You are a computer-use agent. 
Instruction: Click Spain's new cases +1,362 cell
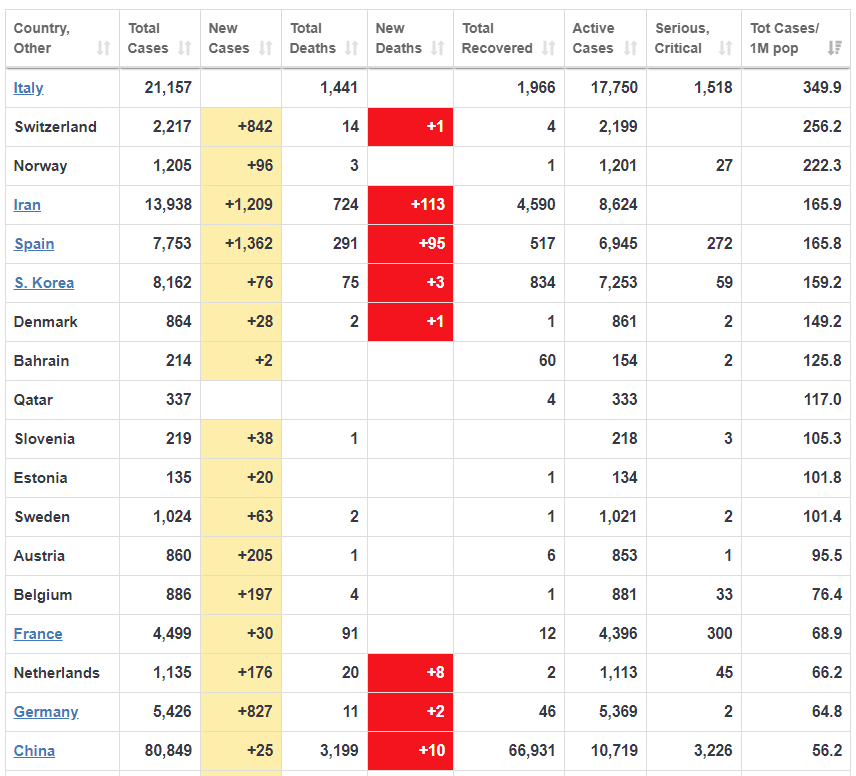click(x=241, y=244)
